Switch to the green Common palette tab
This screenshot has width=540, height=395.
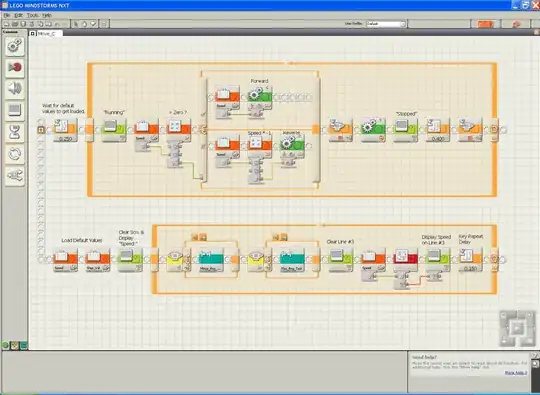point(6,345)
